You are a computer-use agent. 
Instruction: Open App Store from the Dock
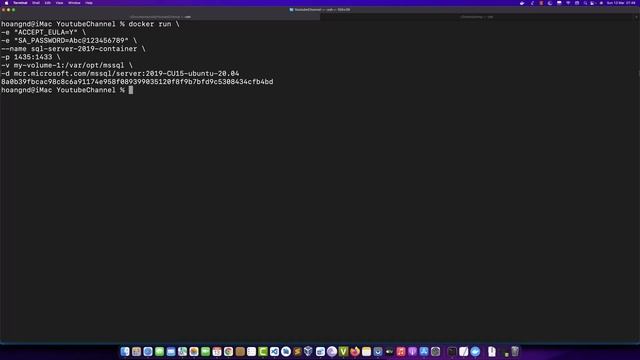(x=424, y=351)
